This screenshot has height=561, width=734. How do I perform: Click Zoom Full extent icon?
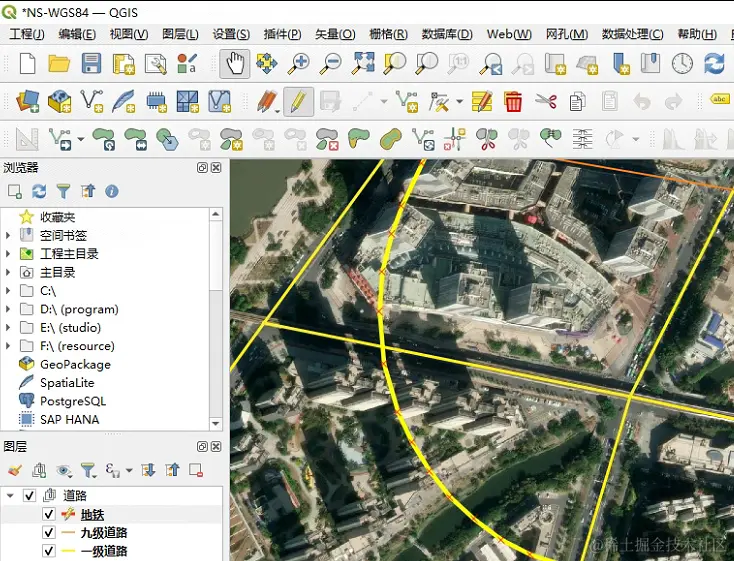363,63
